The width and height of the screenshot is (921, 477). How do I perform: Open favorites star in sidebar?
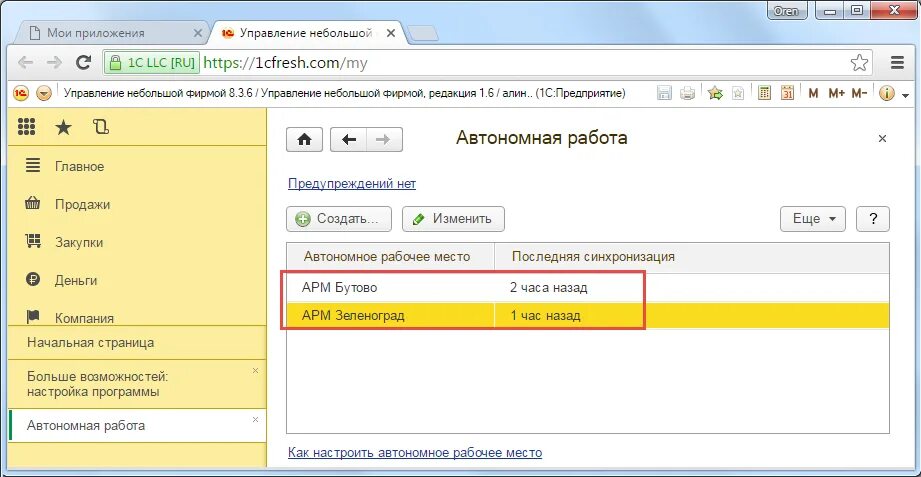pos(63,127)
